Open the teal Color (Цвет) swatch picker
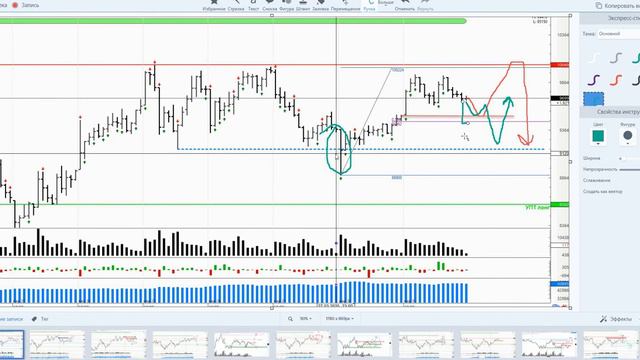The image size is (640, 360). [598, 137]
